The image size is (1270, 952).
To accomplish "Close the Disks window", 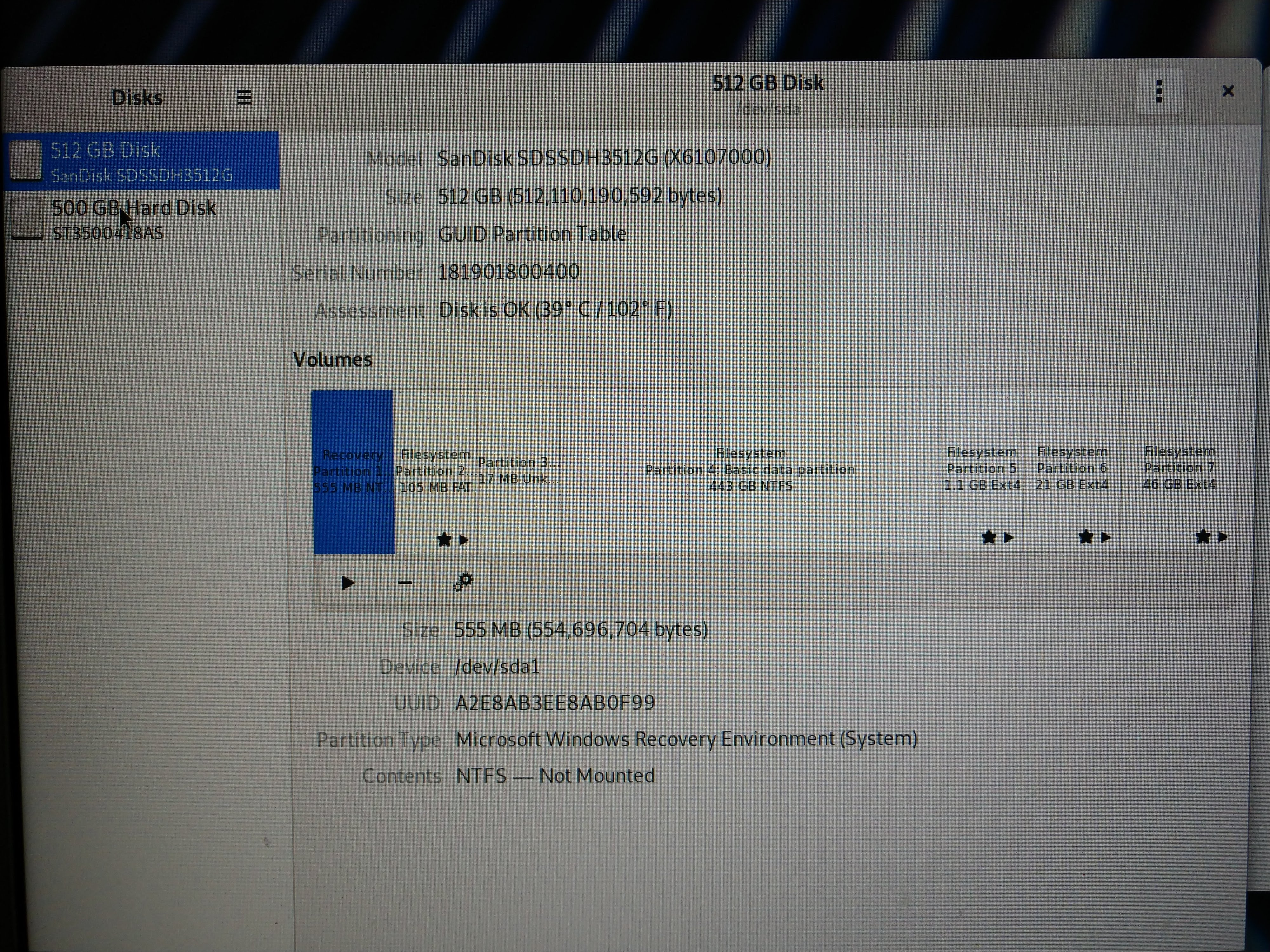I will (1227, 91).
